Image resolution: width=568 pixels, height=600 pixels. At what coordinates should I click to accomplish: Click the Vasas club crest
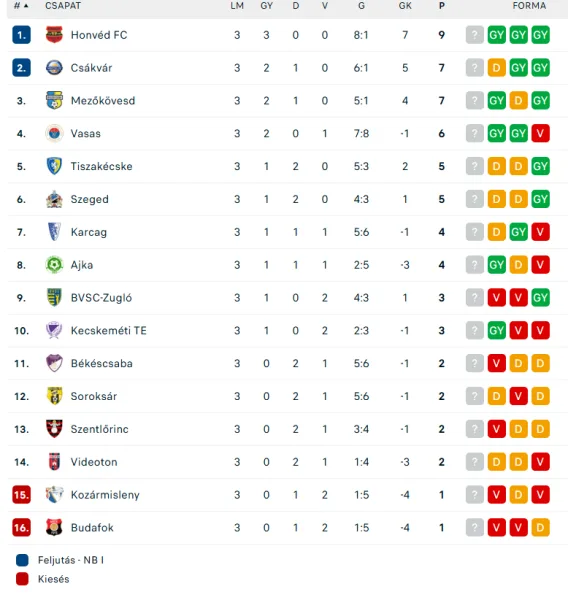(x=54, y=134)
